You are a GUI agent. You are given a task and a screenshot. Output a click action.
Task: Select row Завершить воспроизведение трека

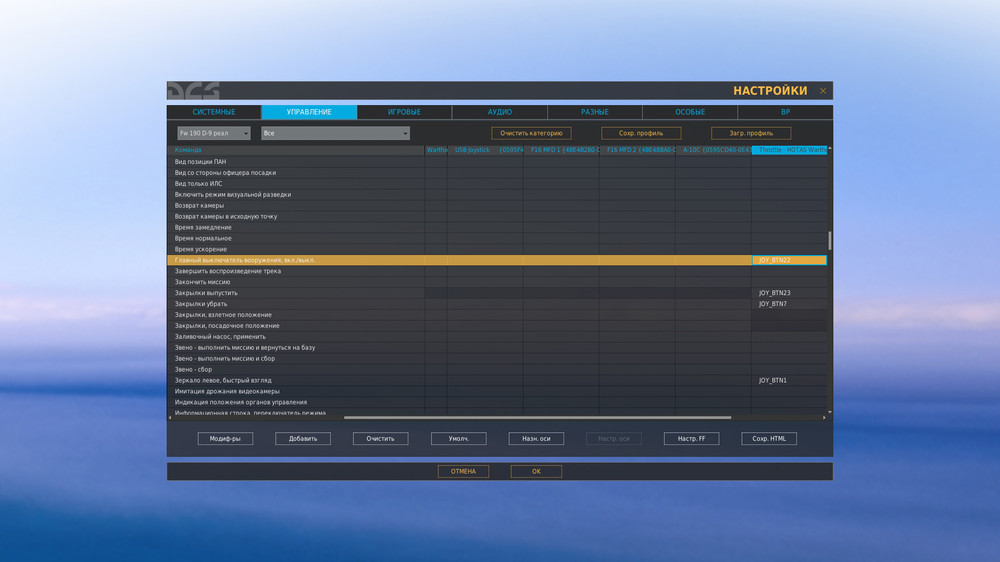click(497, 271)
